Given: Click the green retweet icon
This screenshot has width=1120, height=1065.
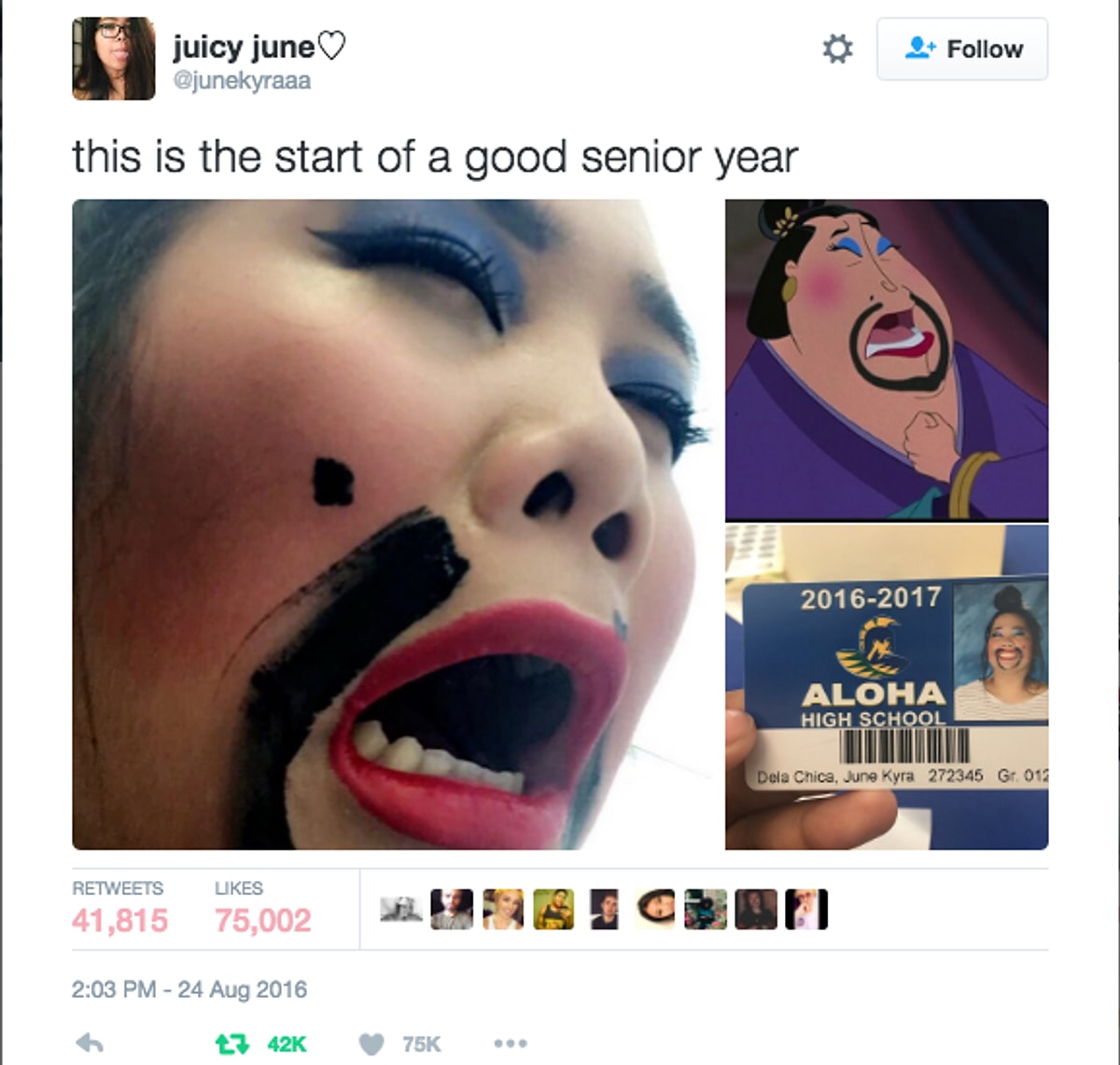Looking at the screenshot, I should point(231,1044).
